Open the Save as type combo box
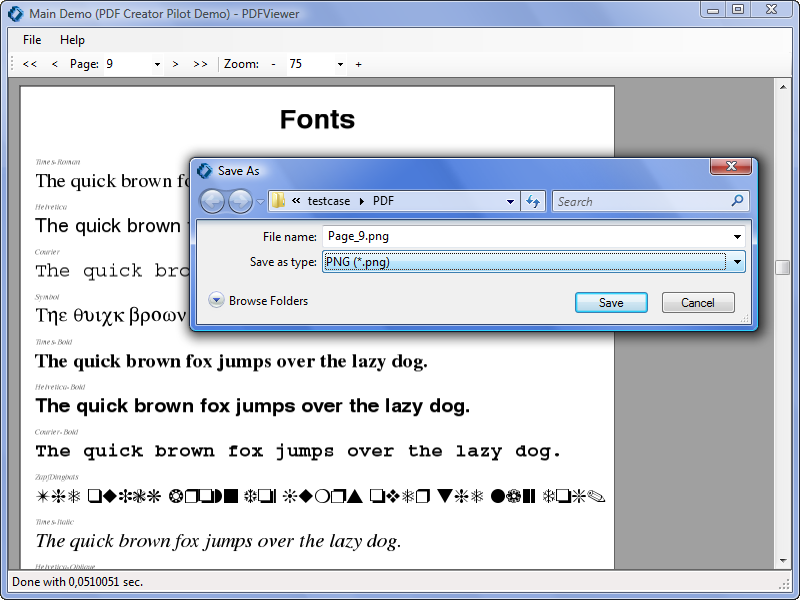 tap(534, 262)
